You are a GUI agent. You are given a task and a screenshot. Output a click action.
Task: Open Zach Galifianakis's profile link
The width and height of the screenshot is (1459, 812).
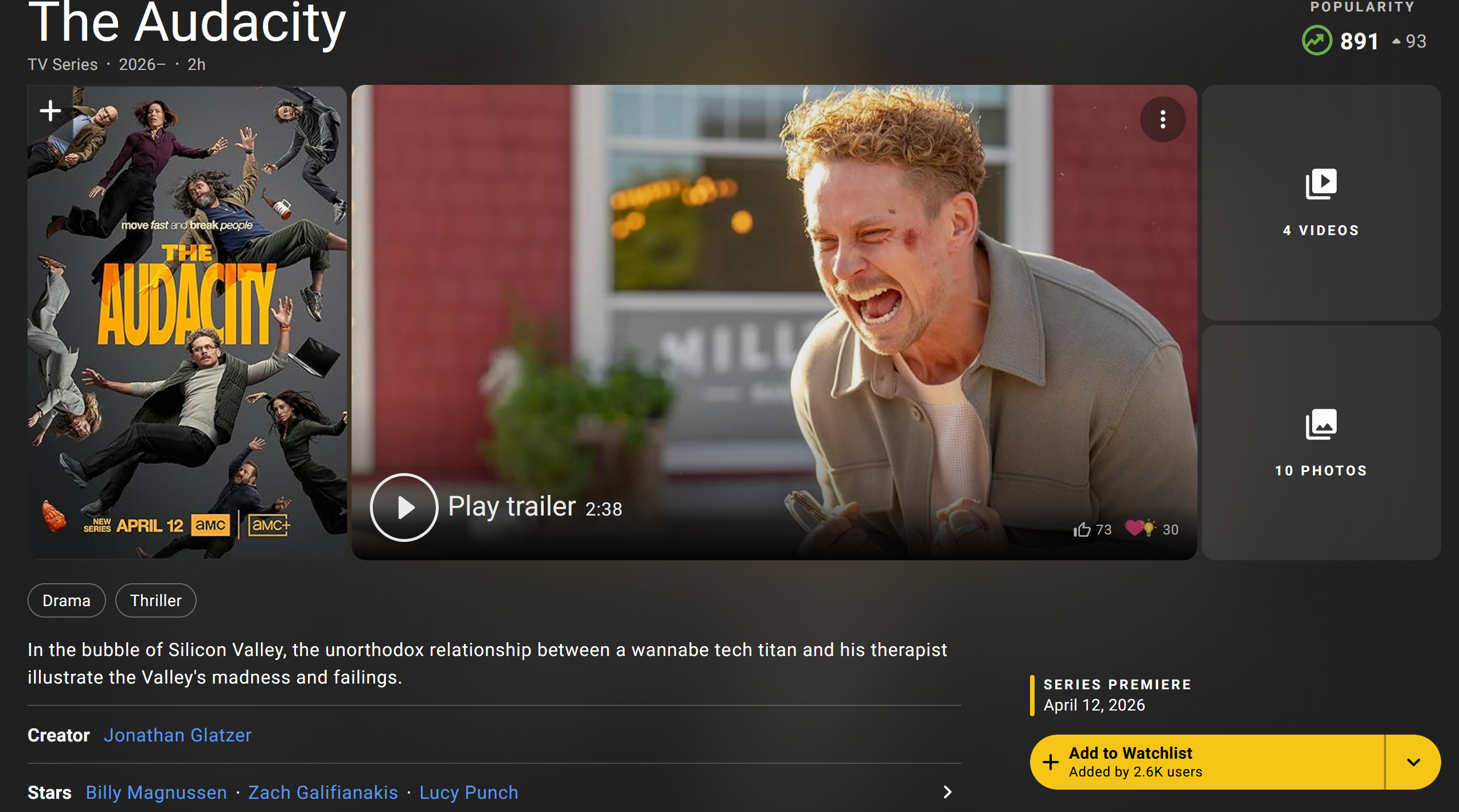pyautogui.click(x=323, y=793)
